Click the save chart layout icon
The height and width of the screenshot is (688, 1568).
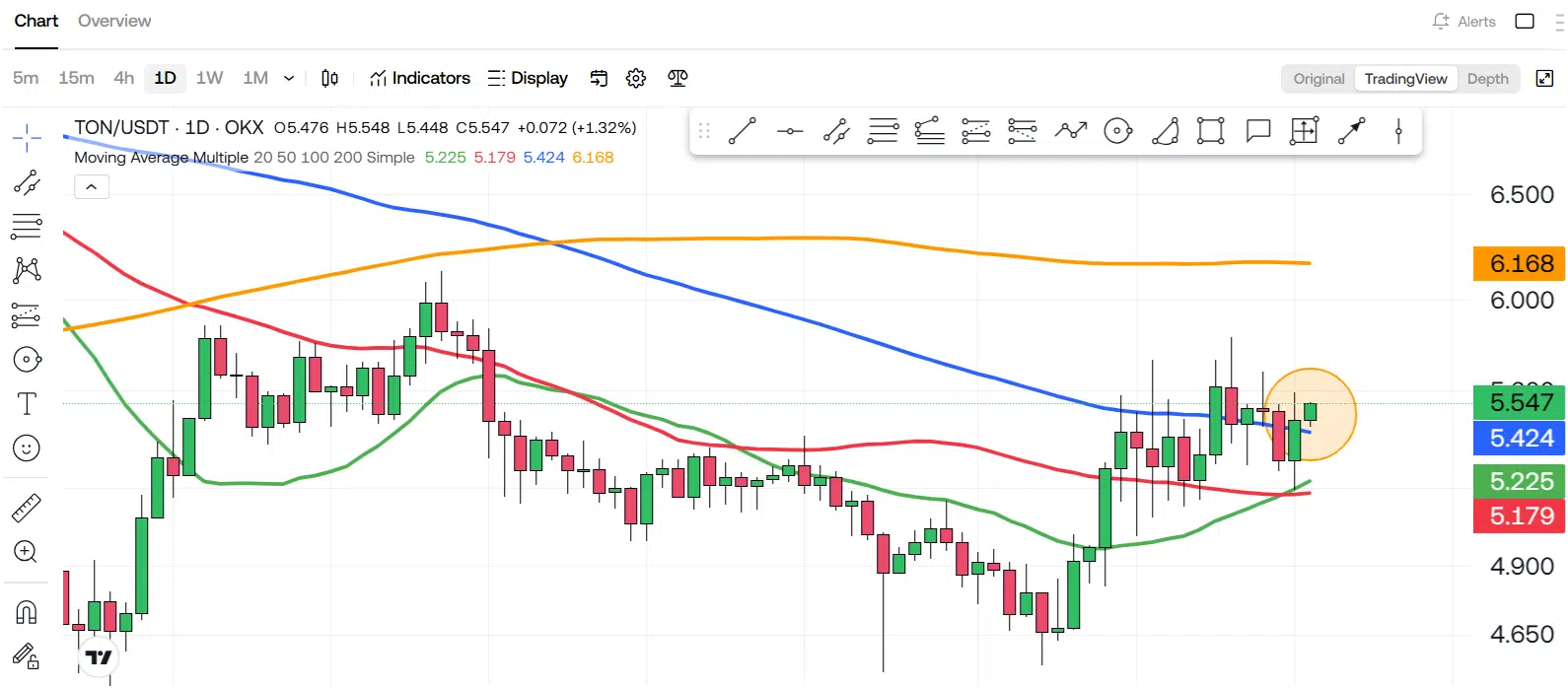pyautogui.click(x=599, y=78)
